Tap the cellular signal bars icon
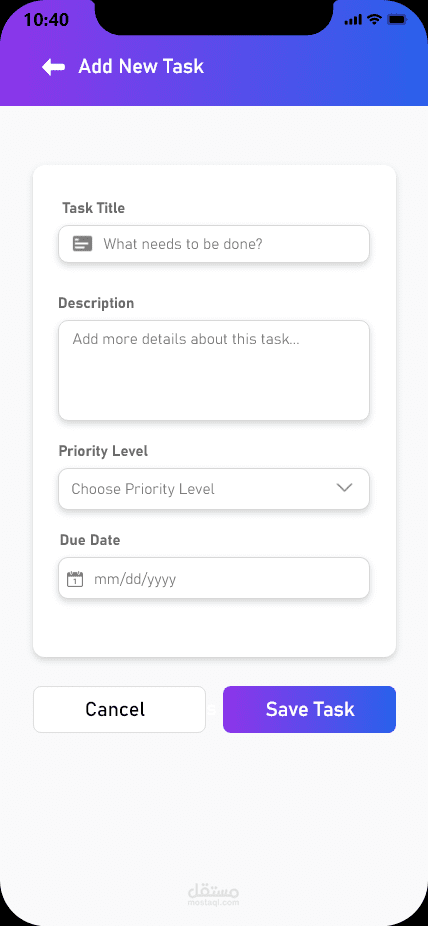The height and width of the screenshot is (926, 428). tap(353, 20)
